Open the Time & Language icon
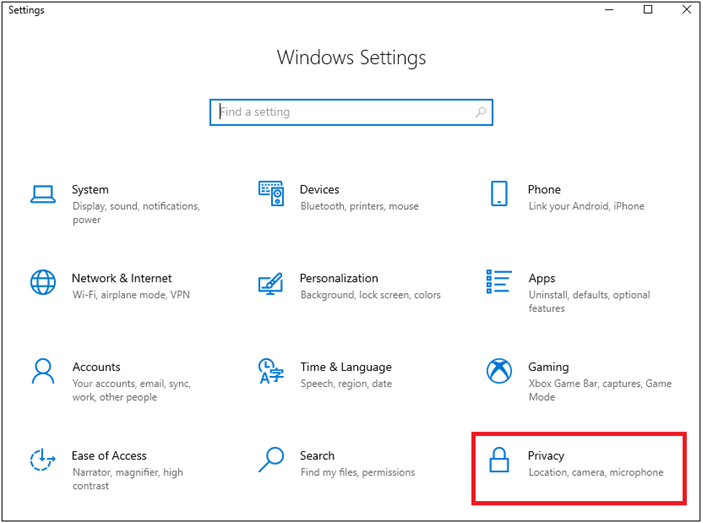Viewport: 703px width, 523px height. 271,371
